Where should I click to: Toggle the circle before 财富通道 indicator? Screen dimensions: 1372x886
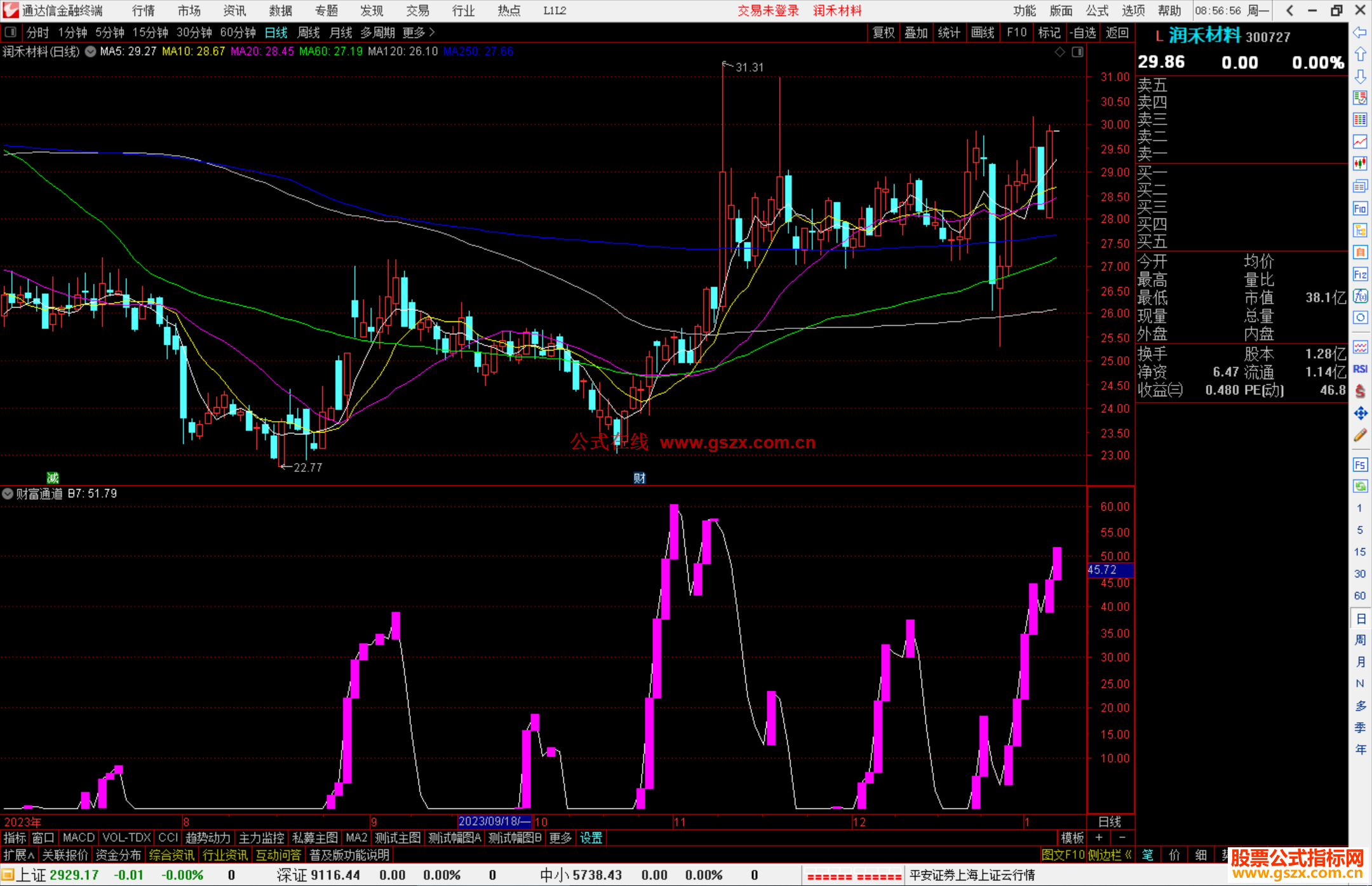pyautogui.click(x=8, y=493)
